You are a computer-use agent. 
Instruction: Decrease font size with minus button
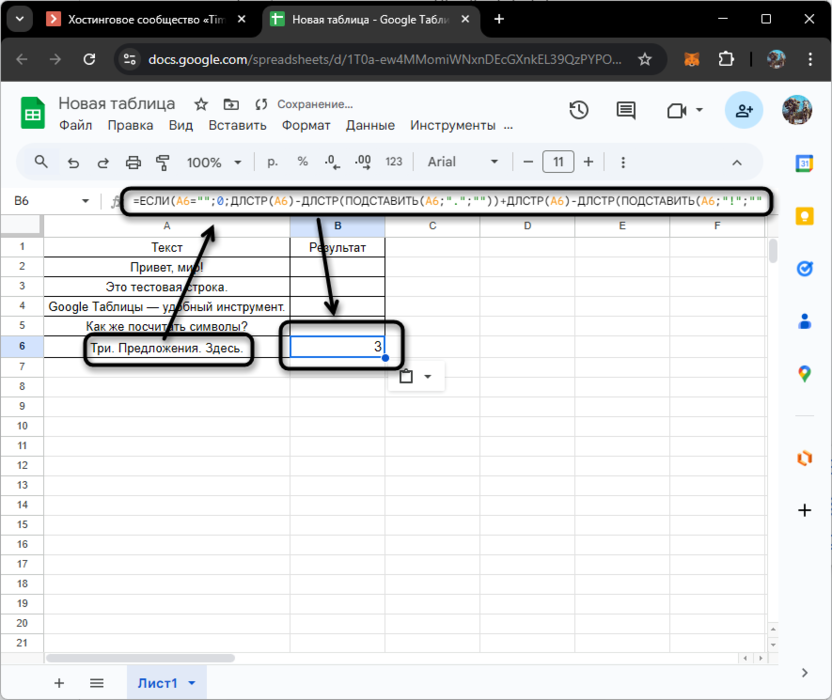click(528, 162)
